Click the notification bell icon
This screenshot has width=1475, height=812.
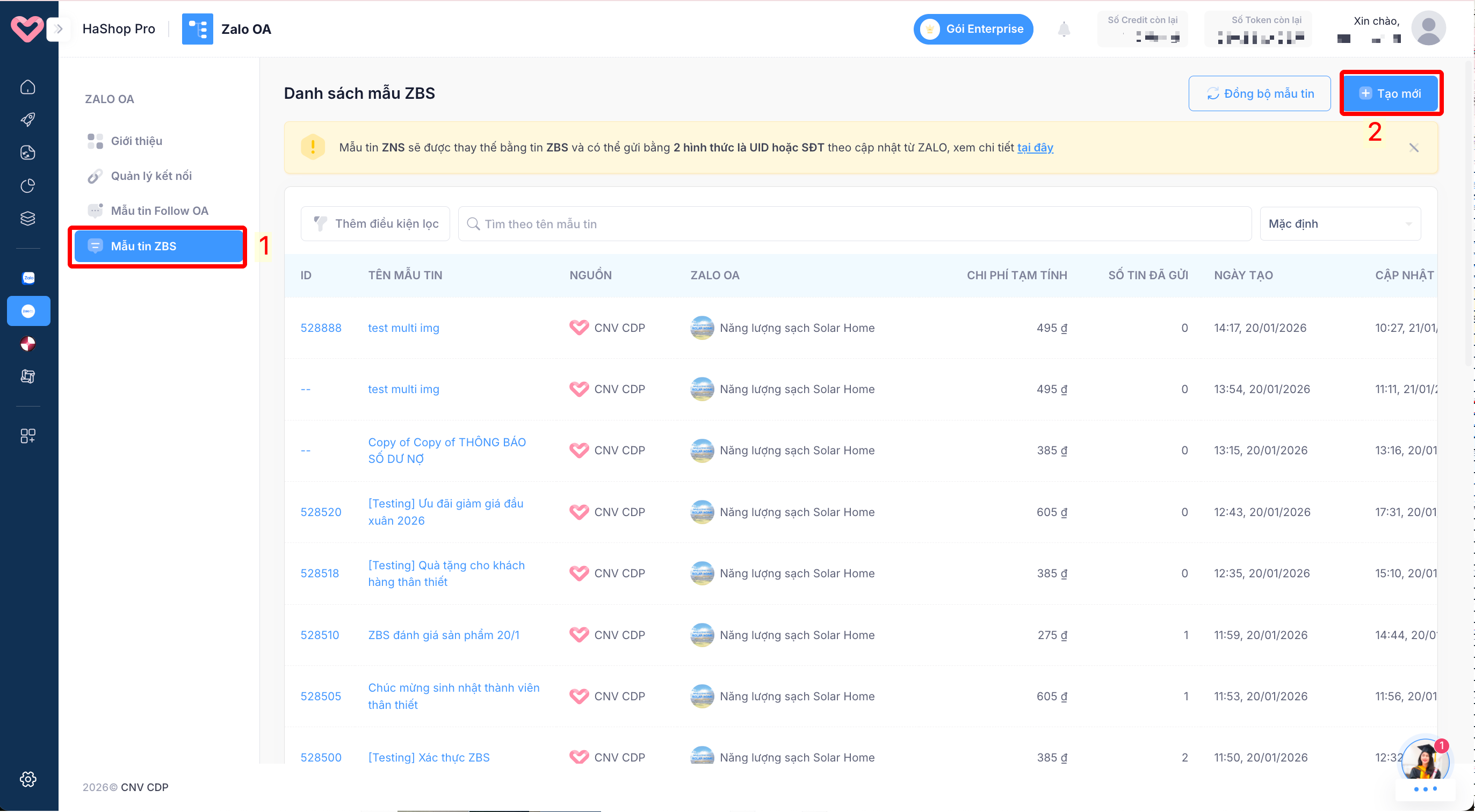(x=1064, y=29)
